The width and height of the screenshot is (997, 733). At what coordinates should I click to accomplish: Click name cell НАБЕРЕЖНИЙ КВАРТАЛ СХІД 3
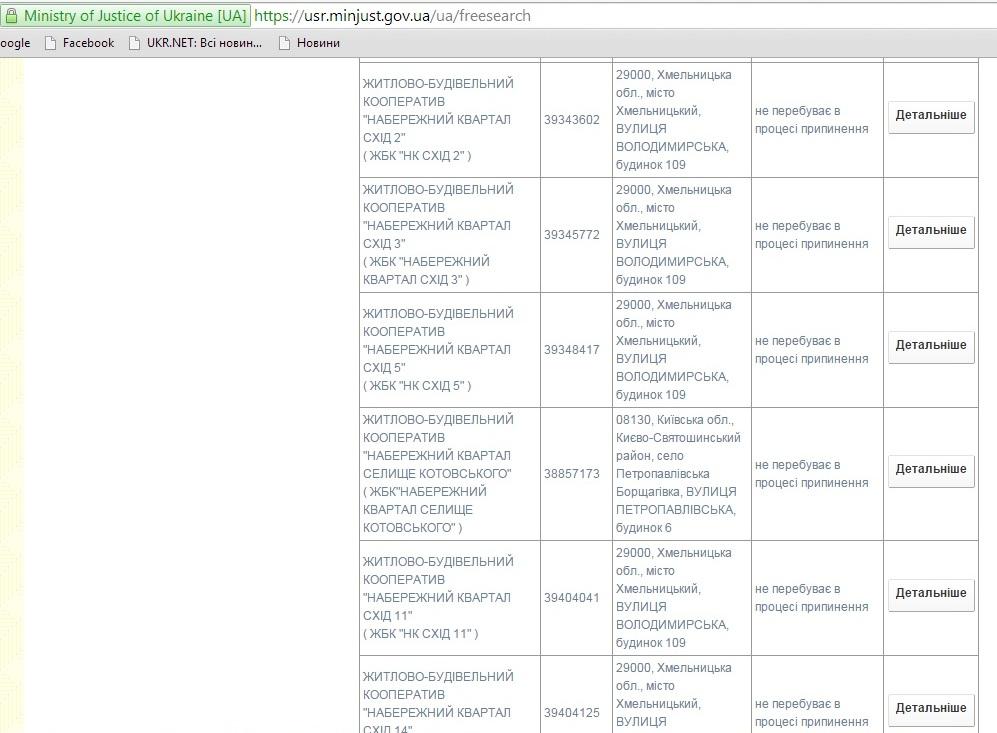pyautogui.click(x=450, y=235)
